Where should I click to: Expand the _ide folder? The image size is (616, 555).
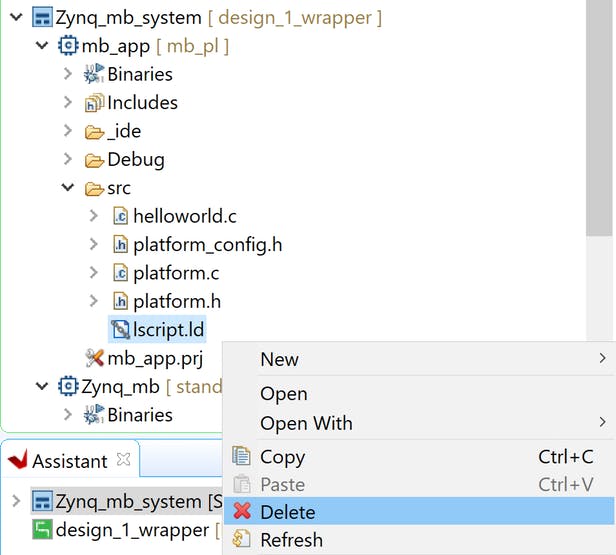pos(67,131)
